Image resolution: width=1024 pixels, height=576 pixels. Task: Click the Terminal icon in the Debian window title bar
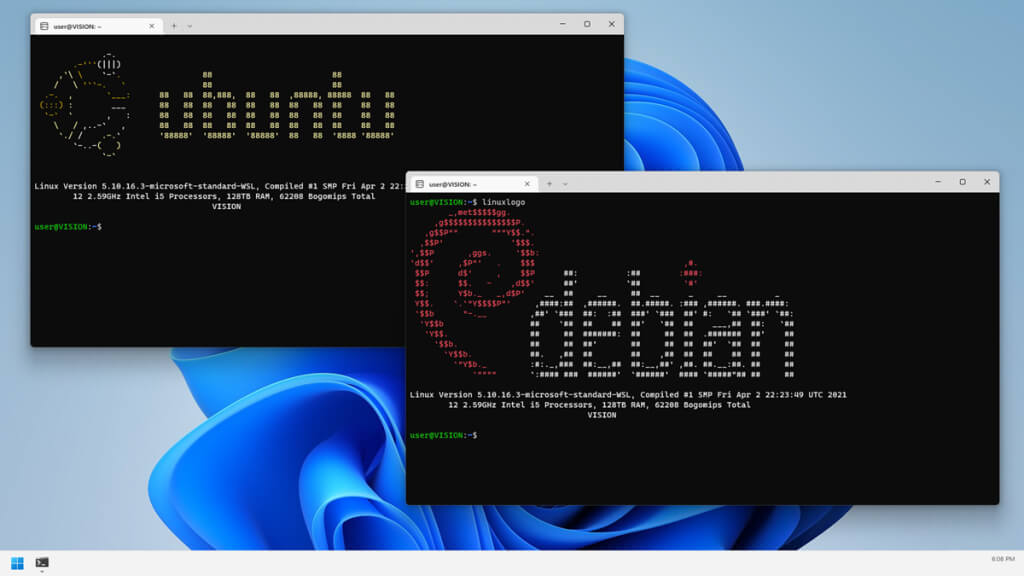(x=420, y=183)
